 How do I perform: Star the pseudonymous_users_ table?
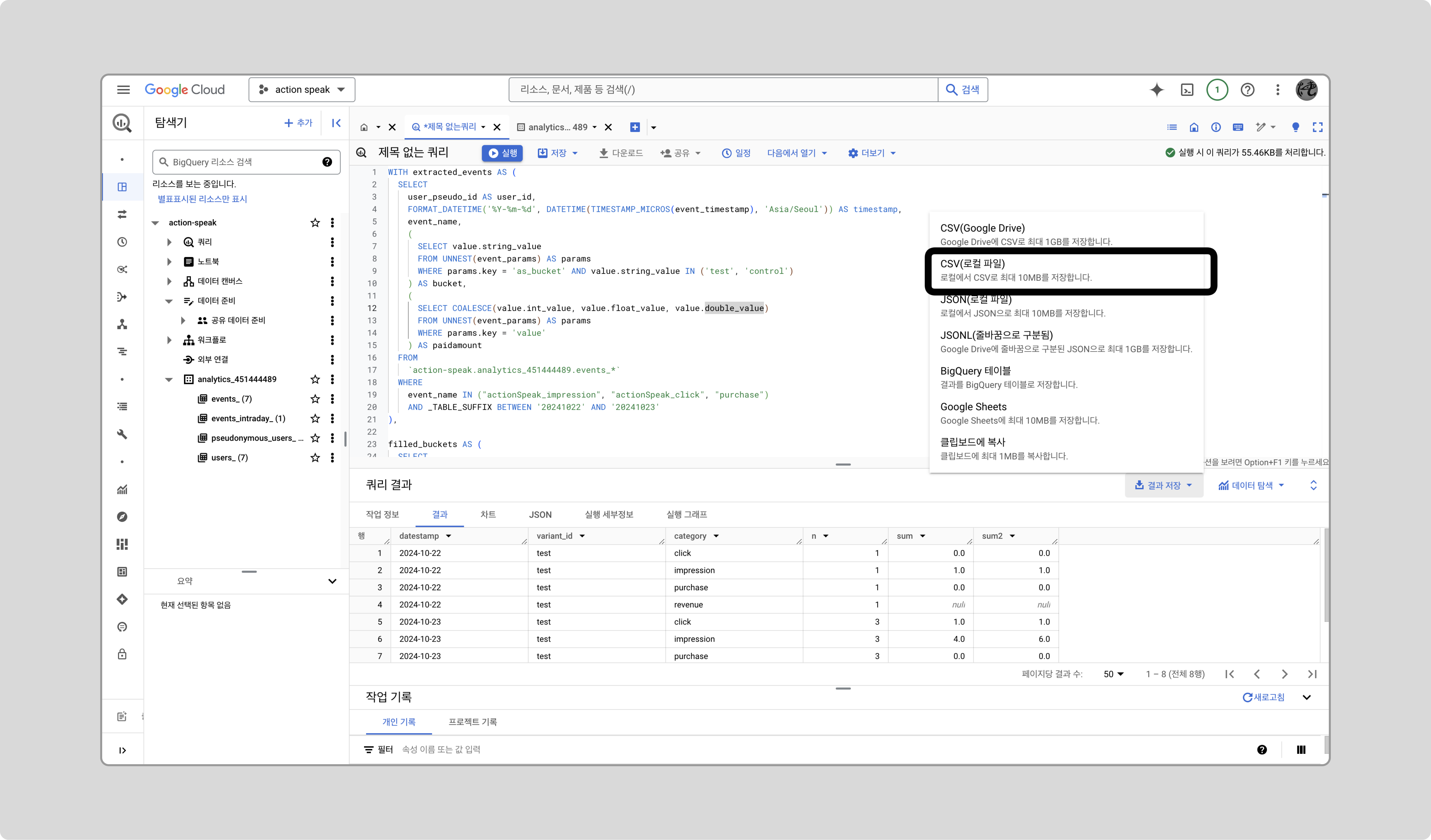click(x=315, y=438)
